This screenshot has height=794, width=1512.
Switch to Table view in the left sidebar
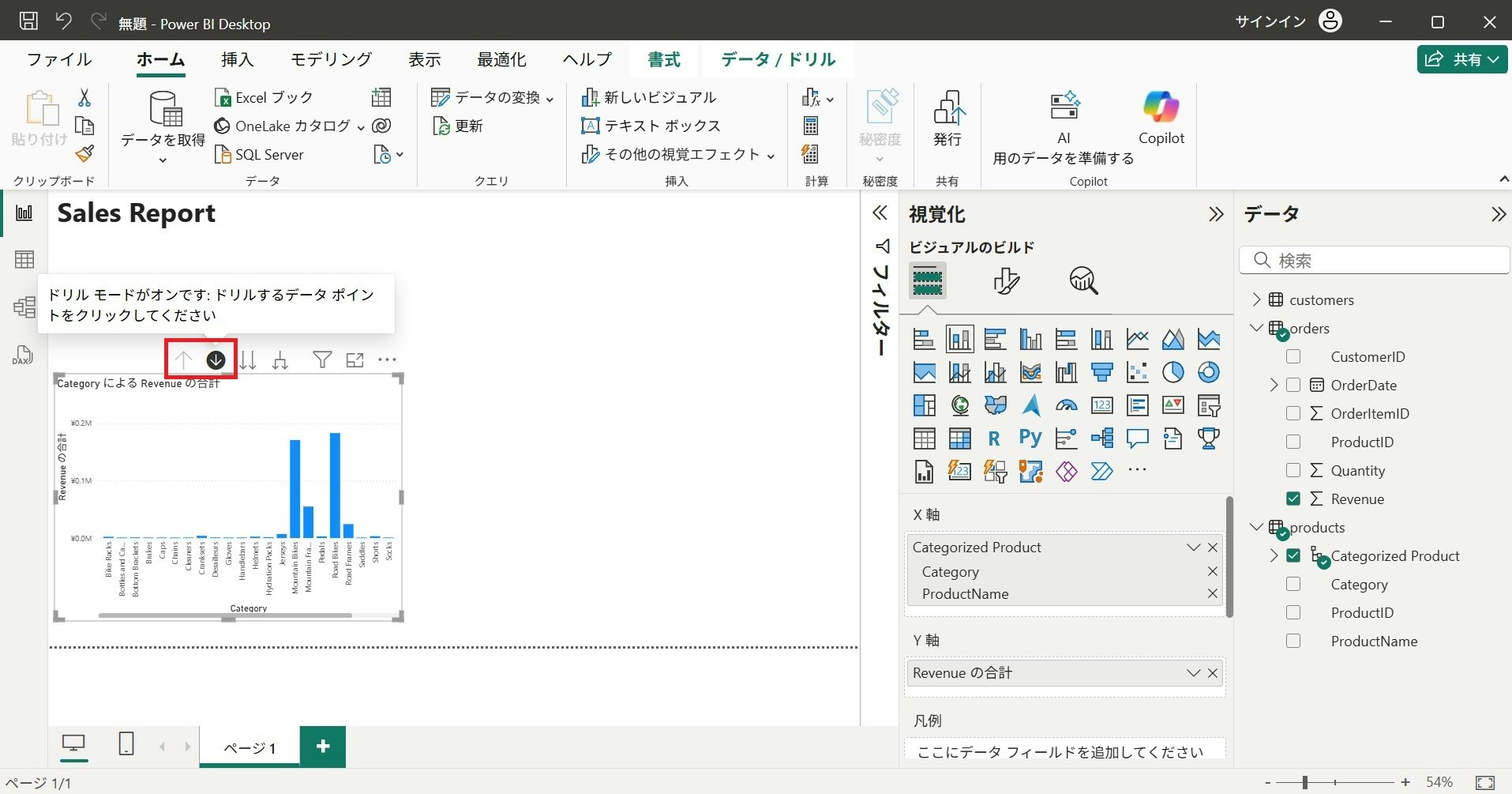(24, 259)
